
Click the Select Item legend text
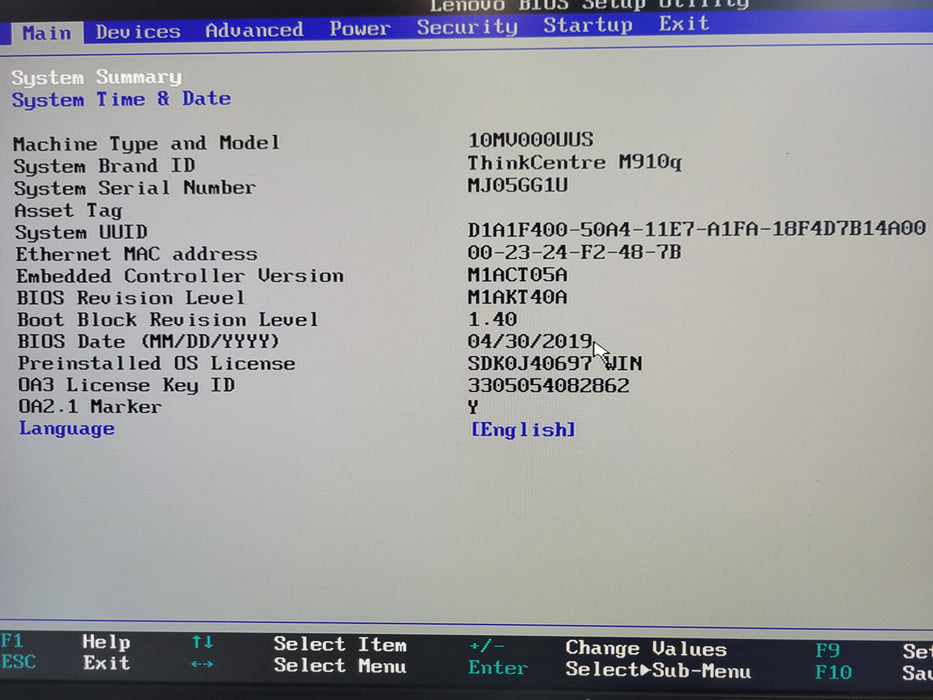click(340, 645)
